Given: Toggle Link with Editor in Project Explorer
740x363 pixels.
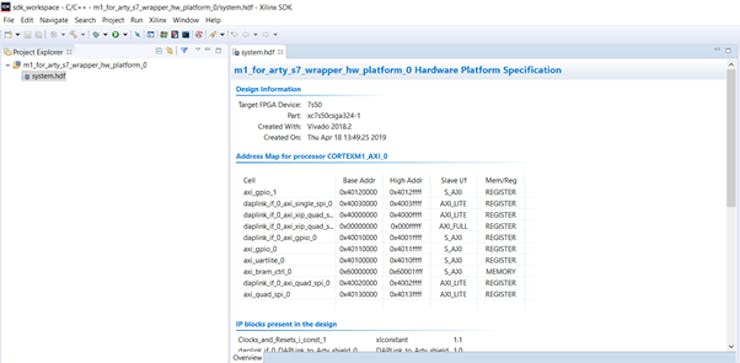Looking at the screenshot, I should pyautogui.click(x=170, y=51).
